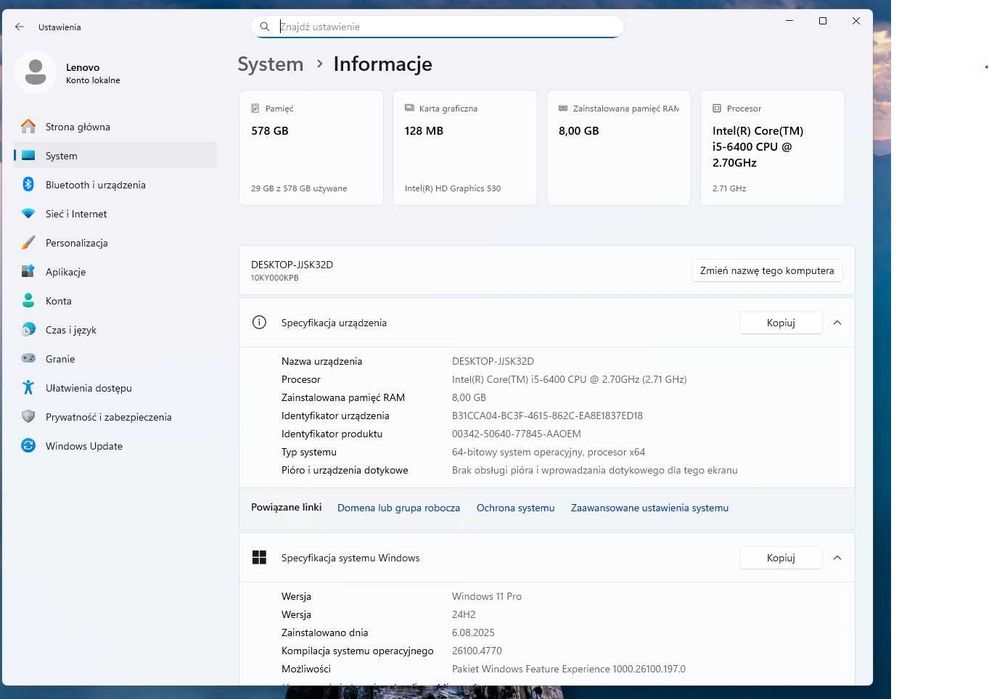Screen dimensions: 989x699
Task: Select Windows Update in sidebar
Action: (x=115, y=446)
